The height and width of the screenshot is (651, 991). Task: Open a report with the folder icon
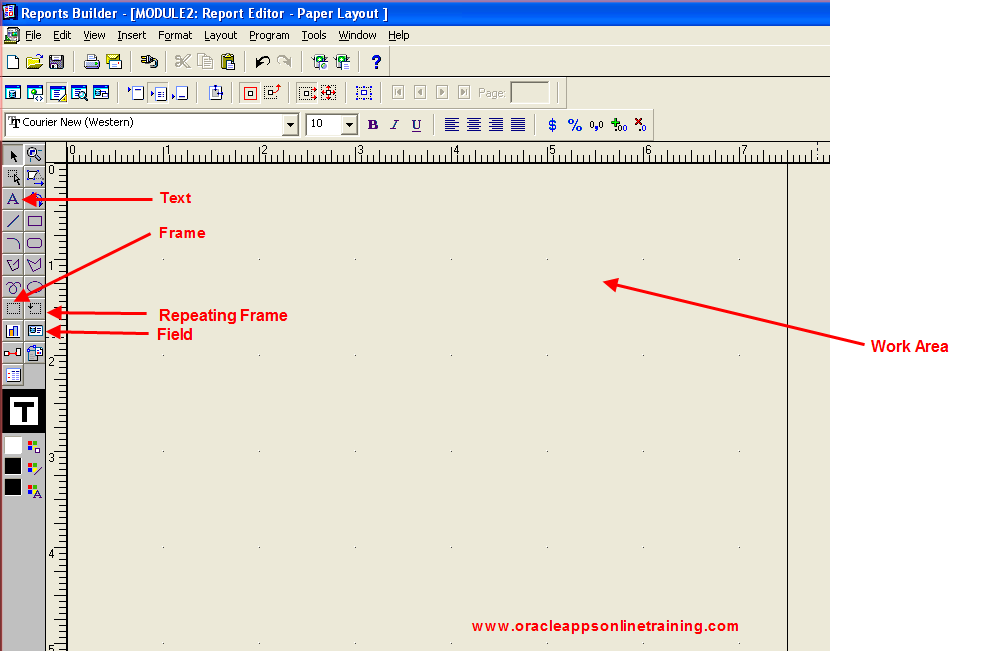(x=34, y=61)
